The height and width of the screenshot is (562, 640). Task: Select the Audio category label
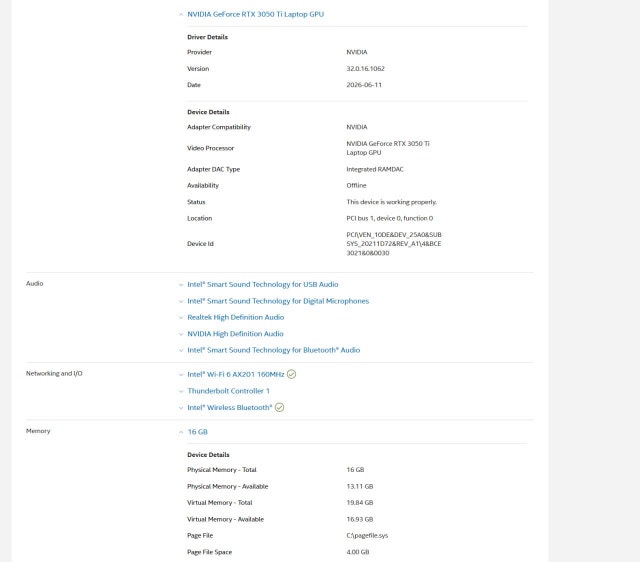pyautogui.click(x=34, y=283)
